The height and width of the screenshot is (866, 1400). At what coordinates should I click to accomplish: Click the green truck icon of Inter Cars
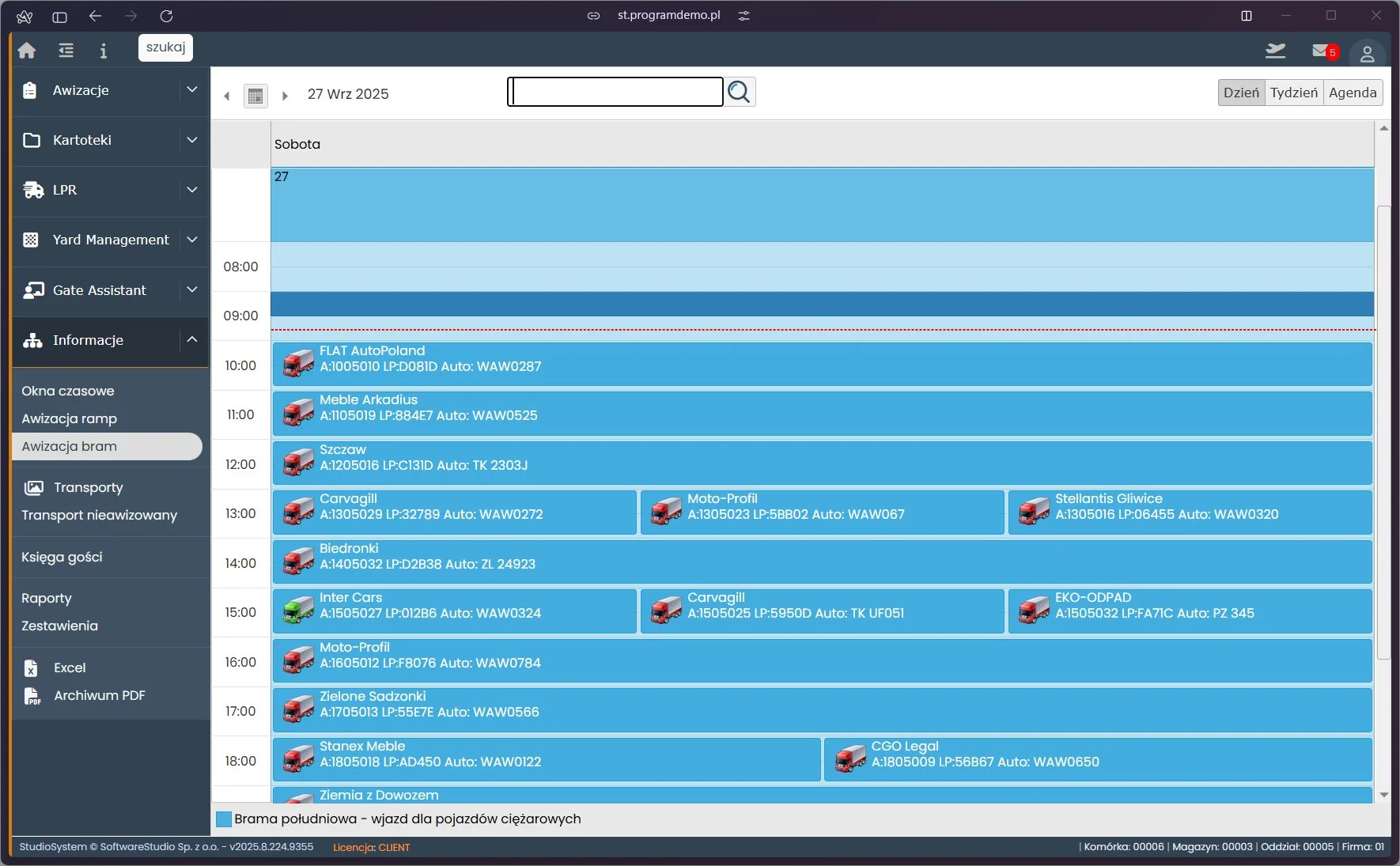tap(298, 610)
